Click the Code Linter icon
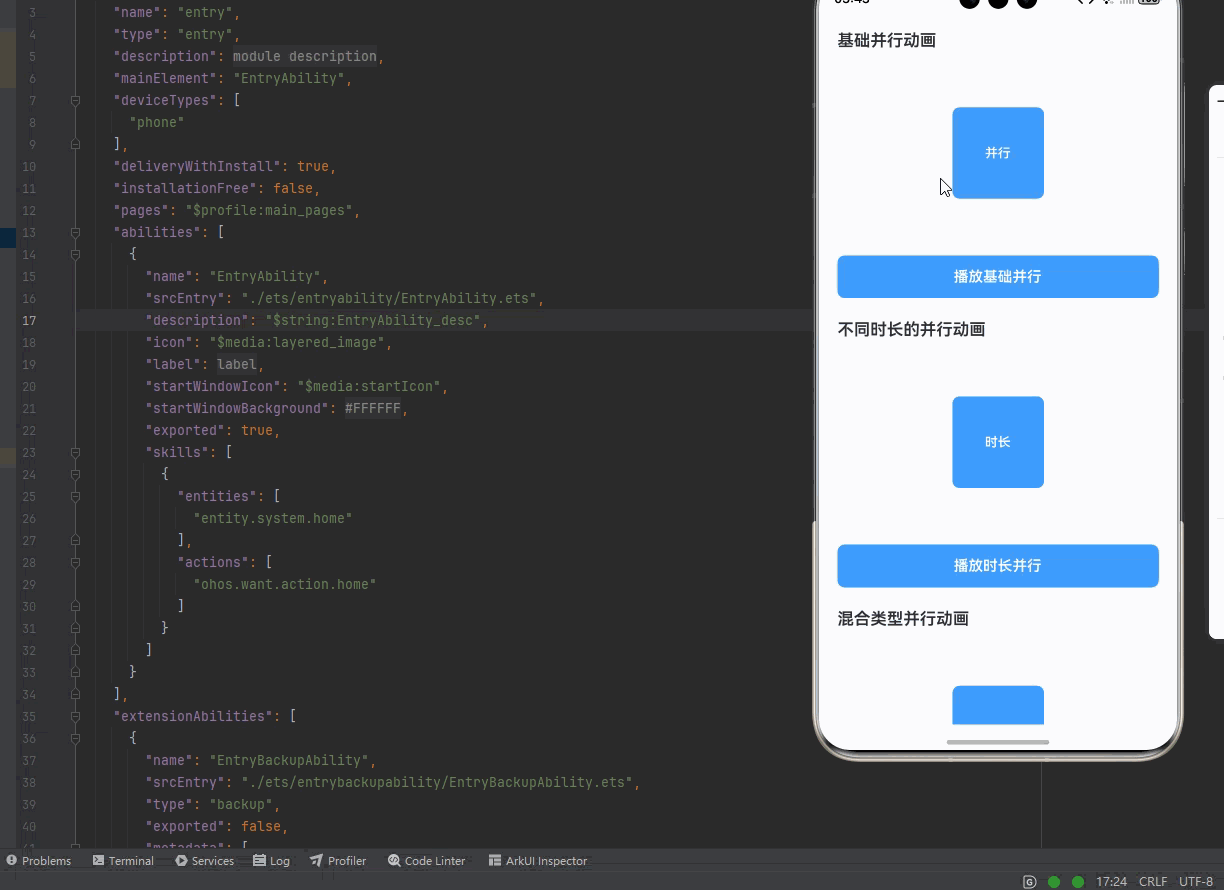 (394, 860)
